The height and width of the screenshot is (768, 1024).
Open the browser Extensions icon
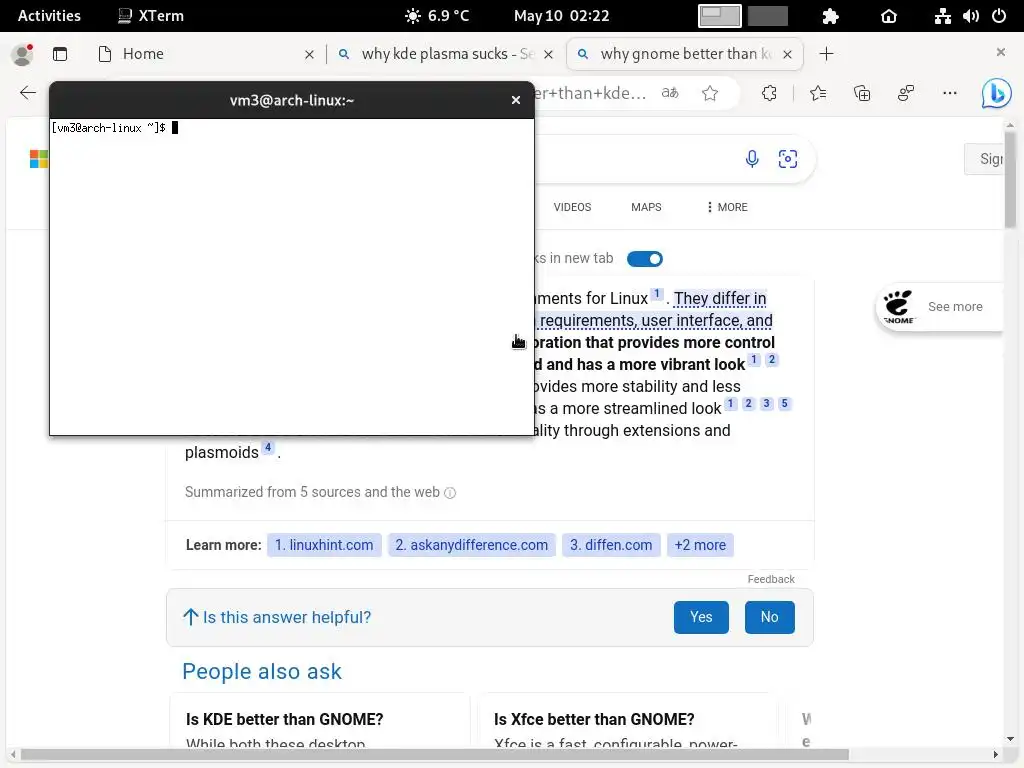point(769,93)
